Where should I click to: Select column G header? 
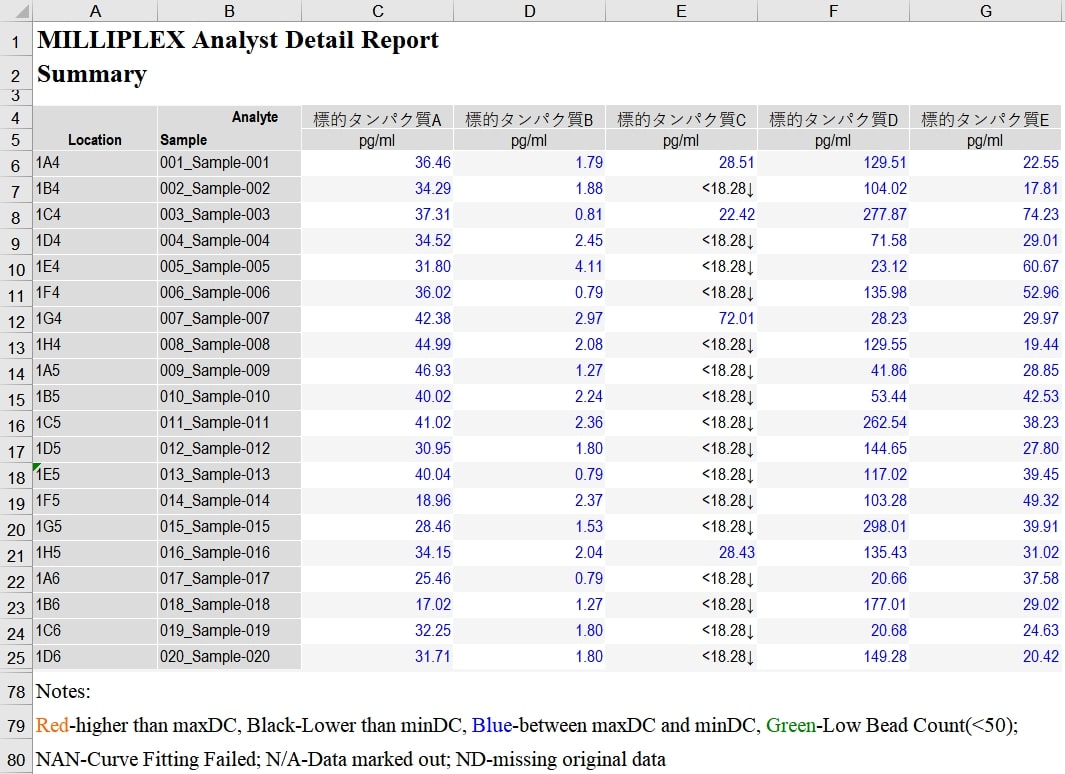tap(985, 11)
